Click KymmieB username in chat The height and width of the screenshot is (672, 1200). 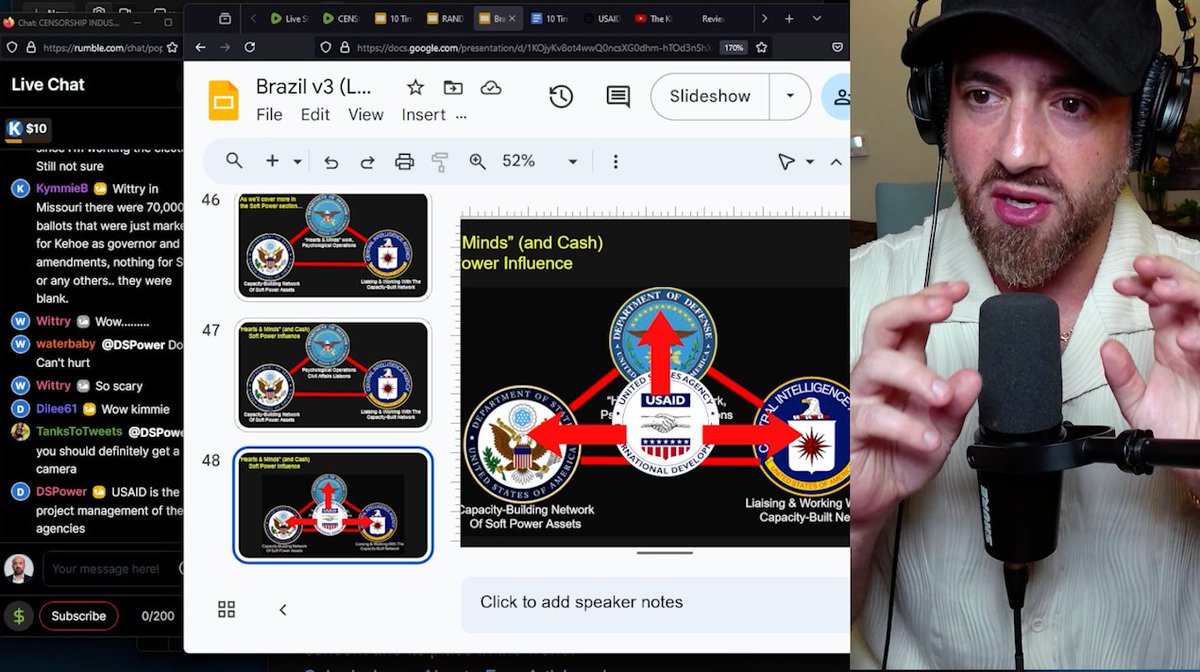pos(62,188)
